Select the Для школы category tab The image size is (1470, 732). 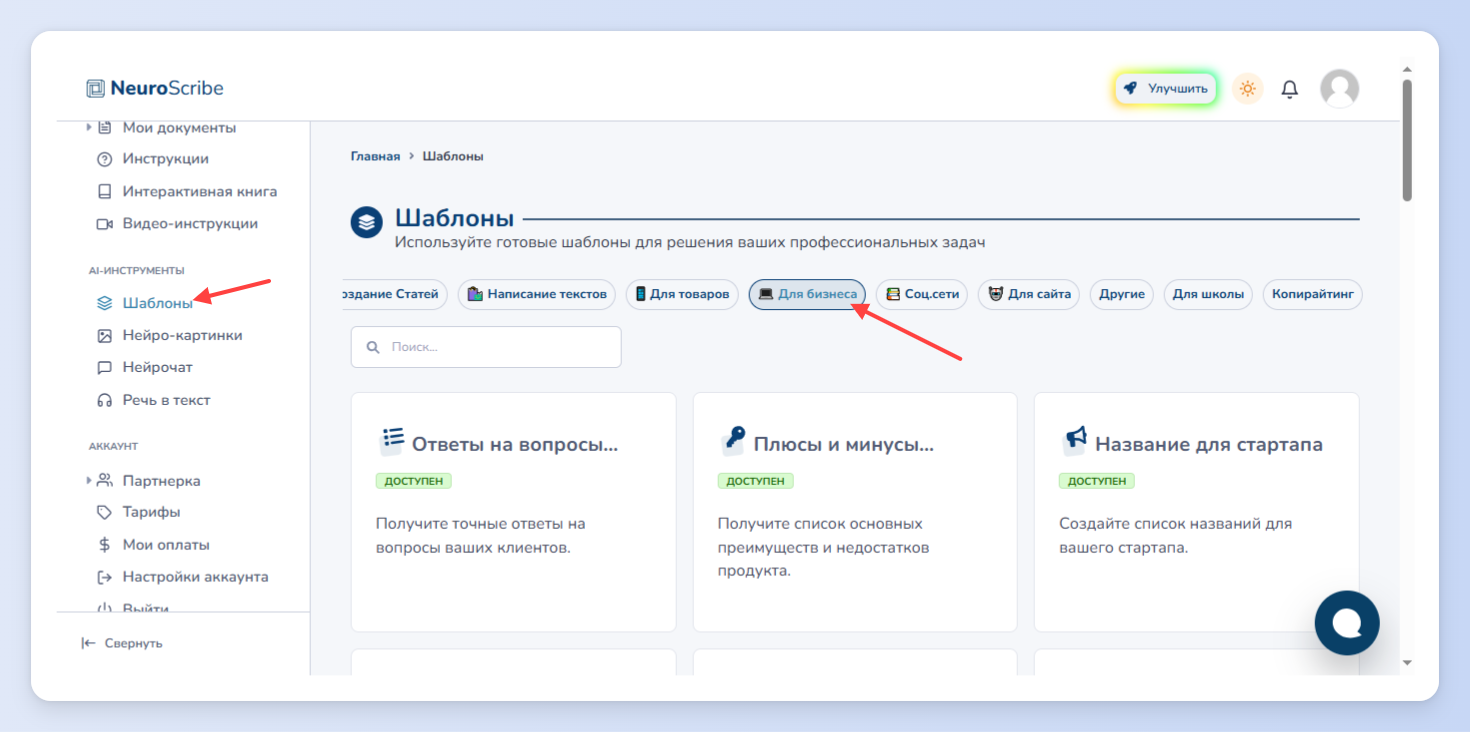1208,294
